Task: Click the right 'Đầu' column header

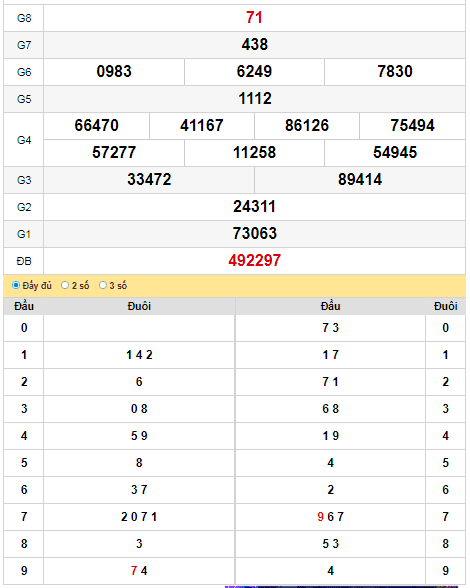Action: click(x=330, y=306)
